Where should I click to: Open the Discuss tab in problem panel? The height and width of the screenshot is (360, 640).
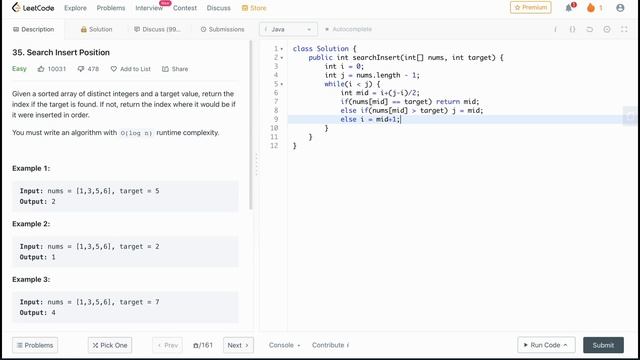pos(157,29)
